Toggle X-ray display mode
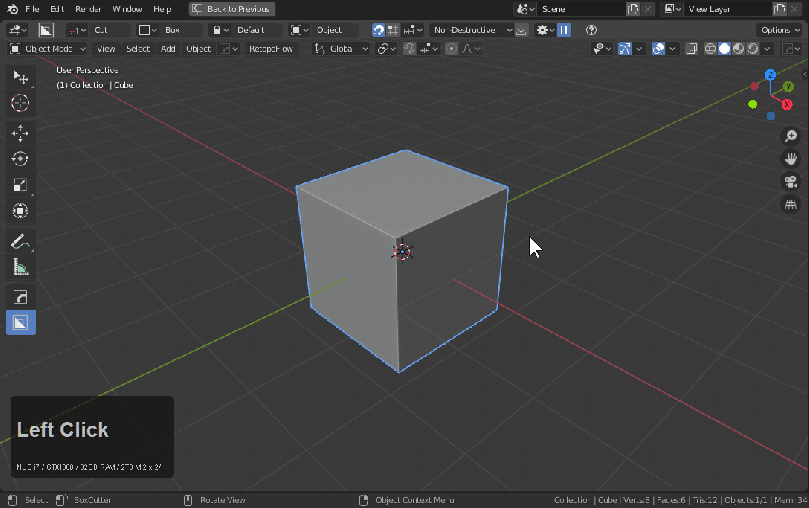The width and height of the screenshot is (809, 508). pyautogui.click(x=691, y=48)
